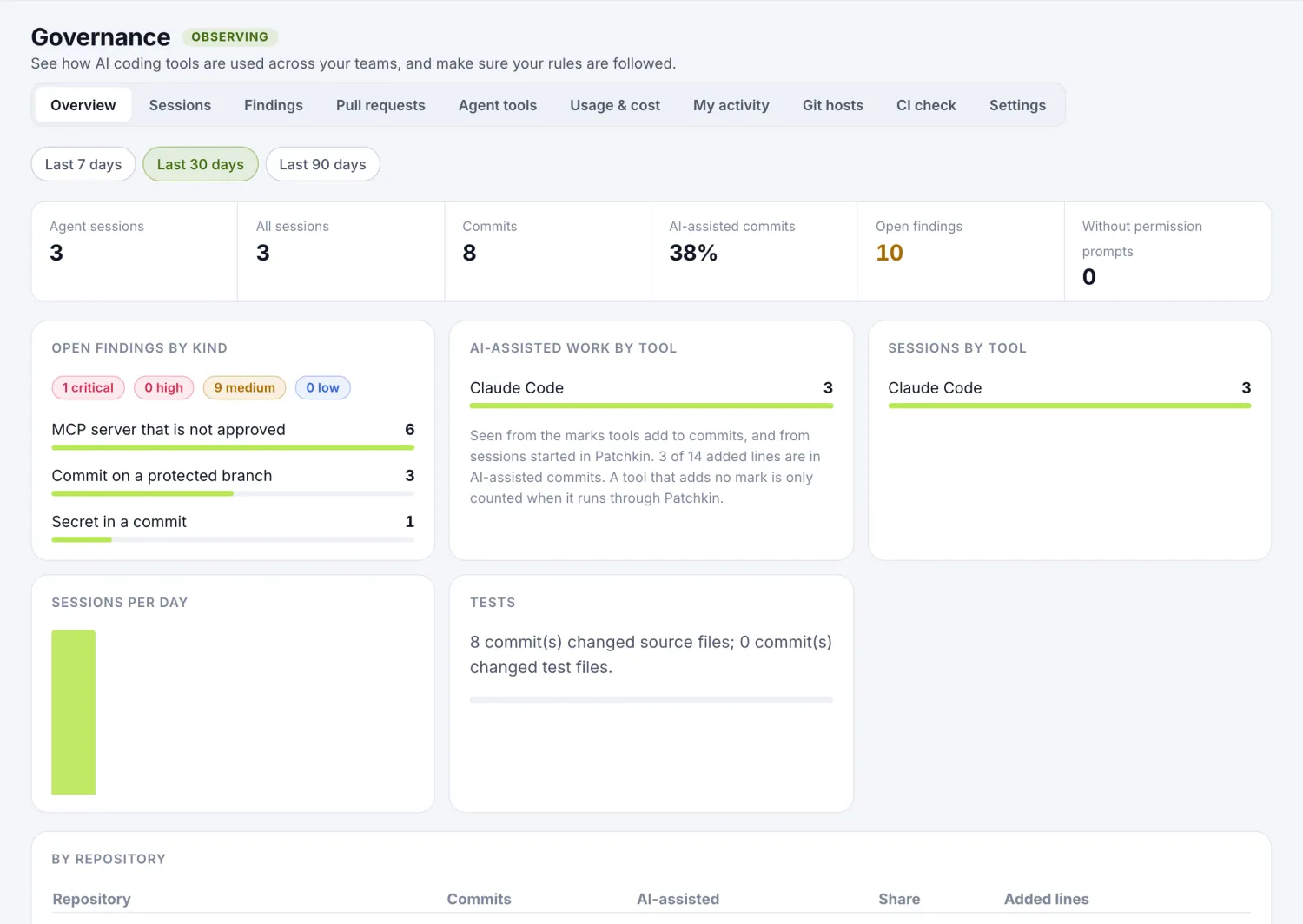Click the Tests summary sentence
Screen dimensions: 1303x924
coord(651,655)
